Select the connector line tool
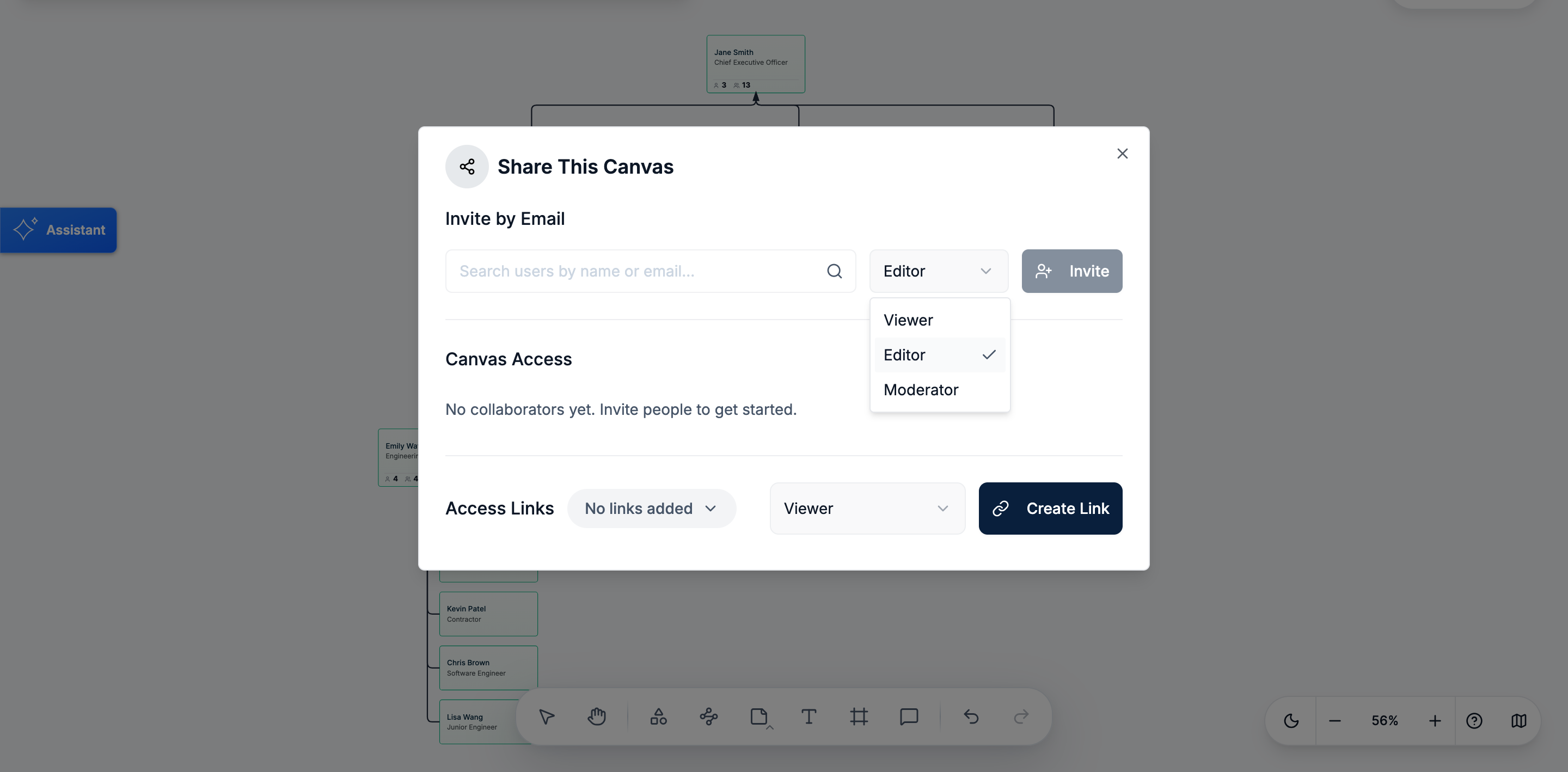 tap(708, 716)
